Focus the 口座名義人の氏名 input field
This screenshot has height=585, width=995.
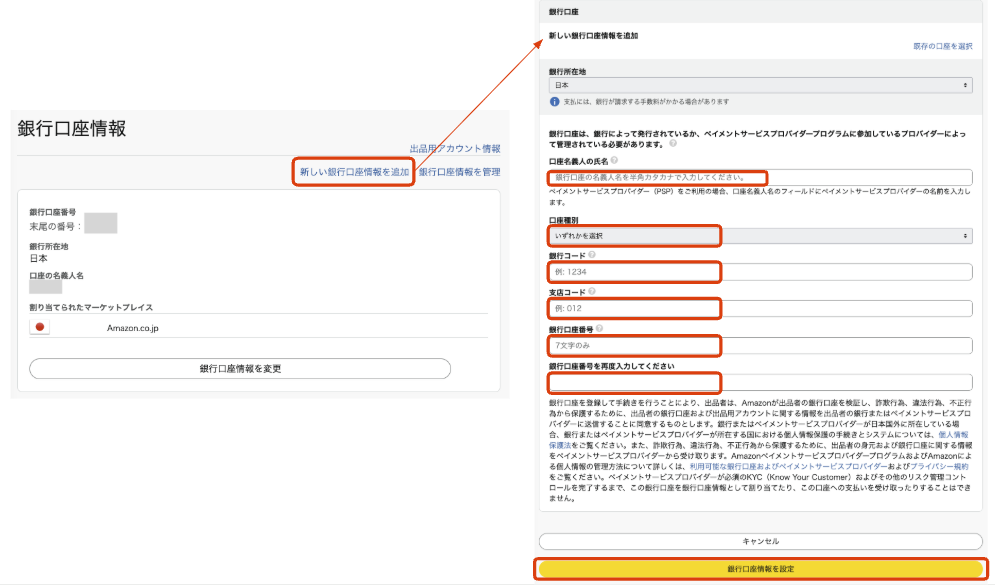[760, 178]
